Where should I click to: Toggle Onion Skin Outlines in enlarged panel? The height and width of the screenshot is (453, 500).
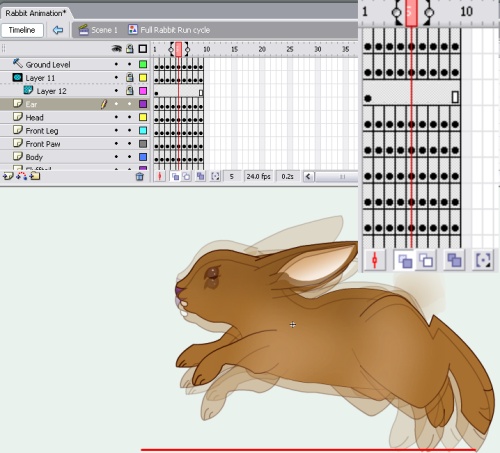(x=426, y=260)
